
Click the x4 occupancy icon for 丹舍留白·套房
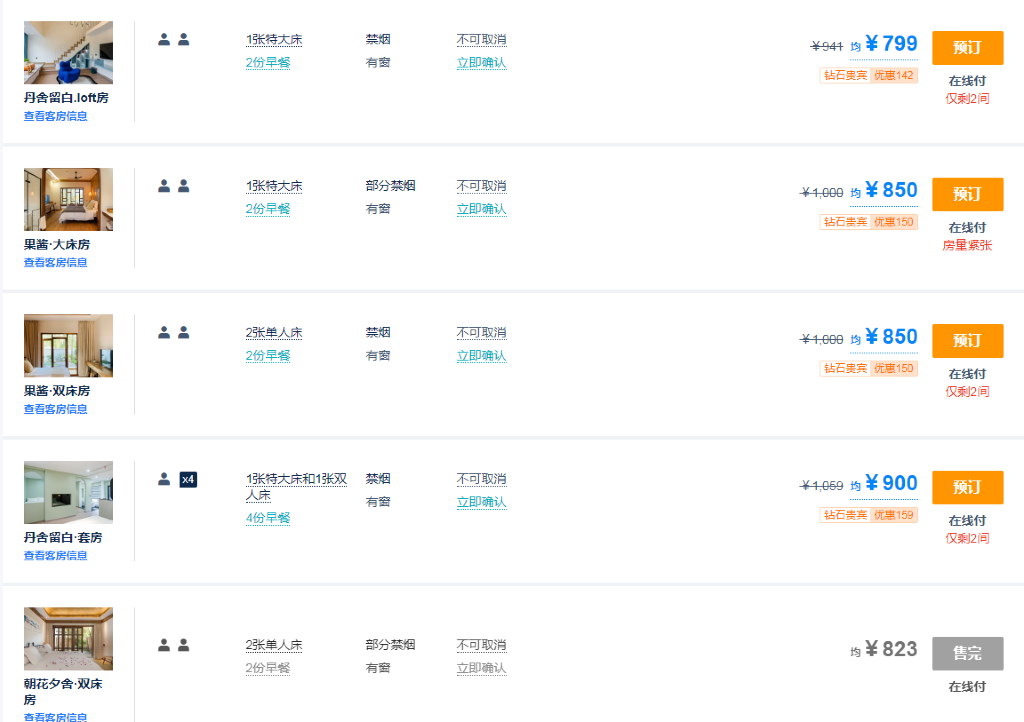188,480
